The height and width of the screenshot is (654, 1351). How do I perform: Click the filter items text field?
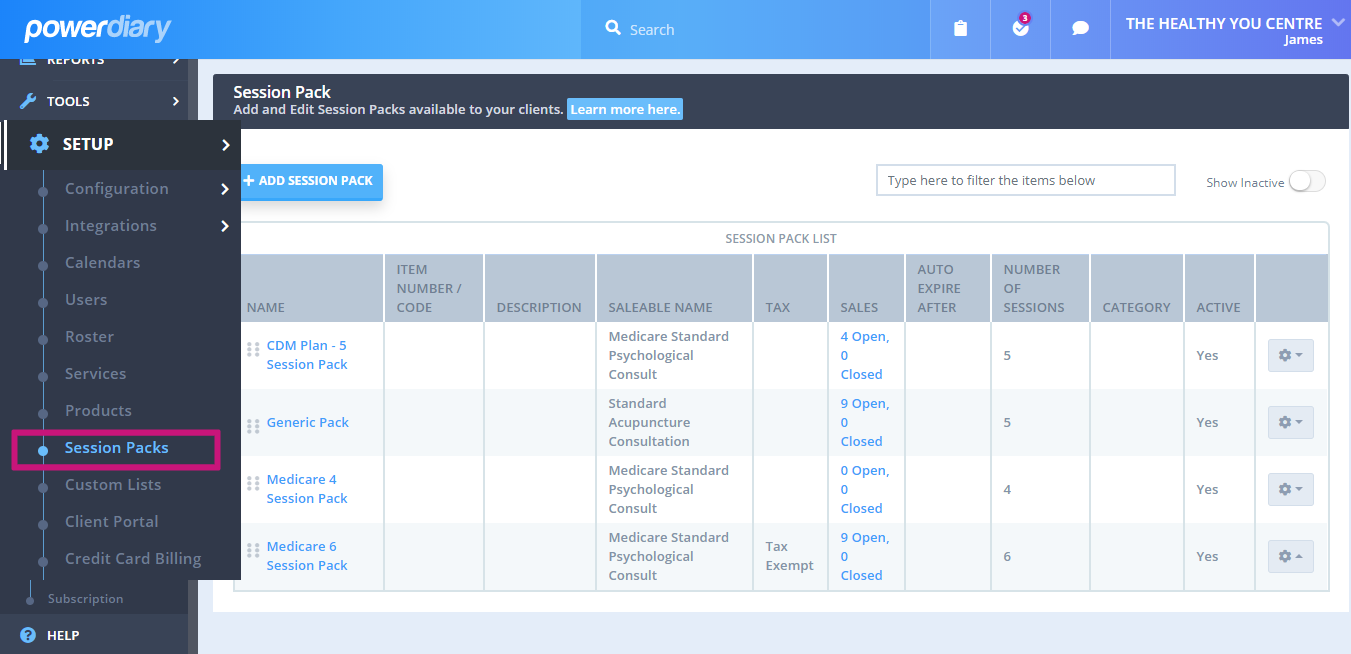coord(1025,180)
